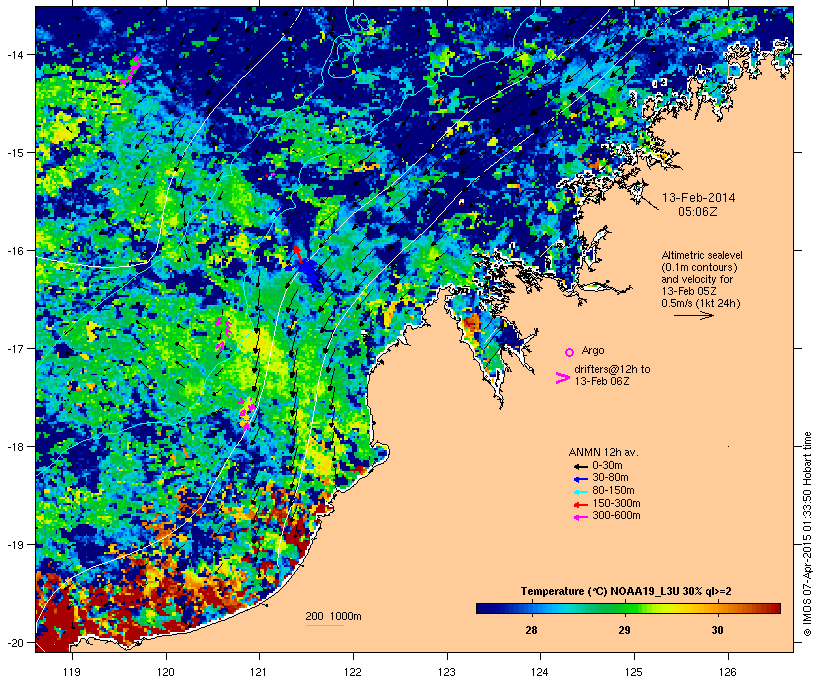Click the -17 latitude axis label

tap(14, 349)
